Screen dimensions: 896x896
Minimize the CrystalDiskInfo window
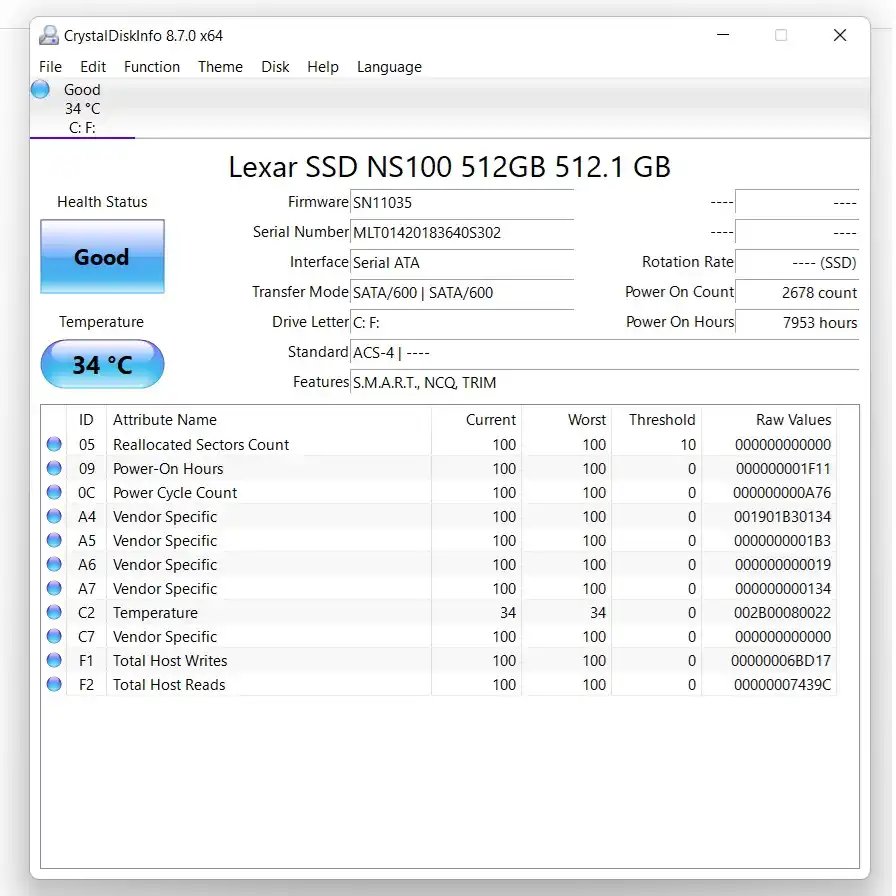tap(723, 35)
